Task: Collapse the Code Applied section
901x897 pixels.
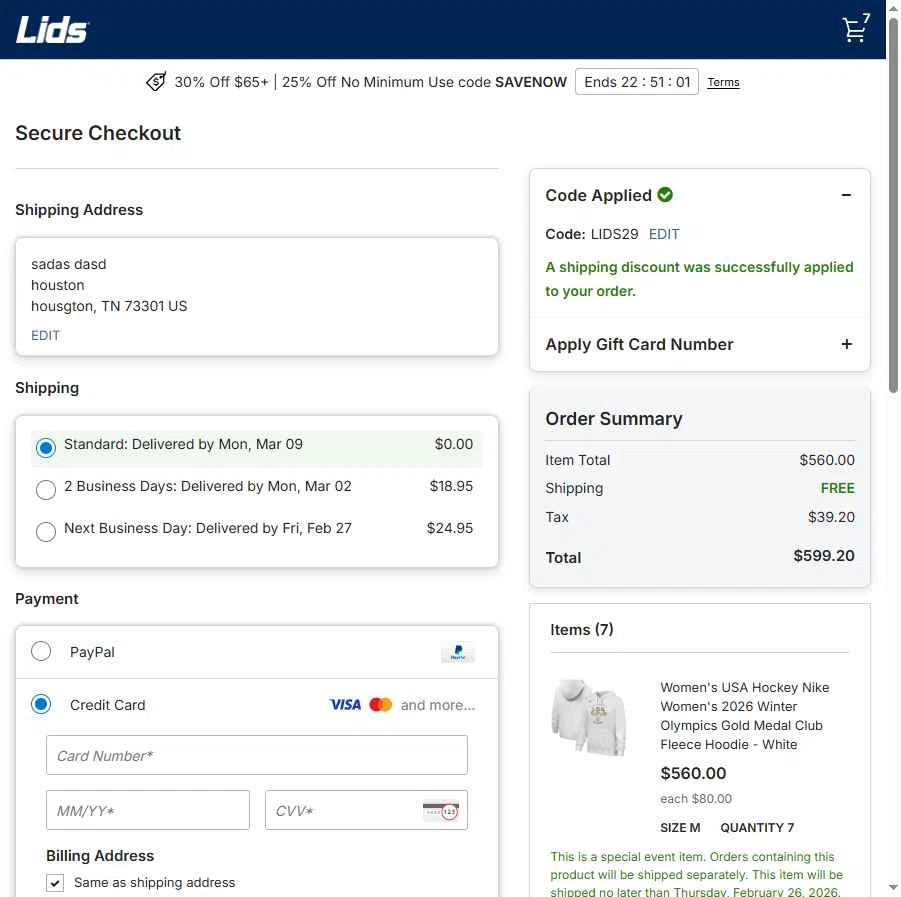Action: click(846, 195)
